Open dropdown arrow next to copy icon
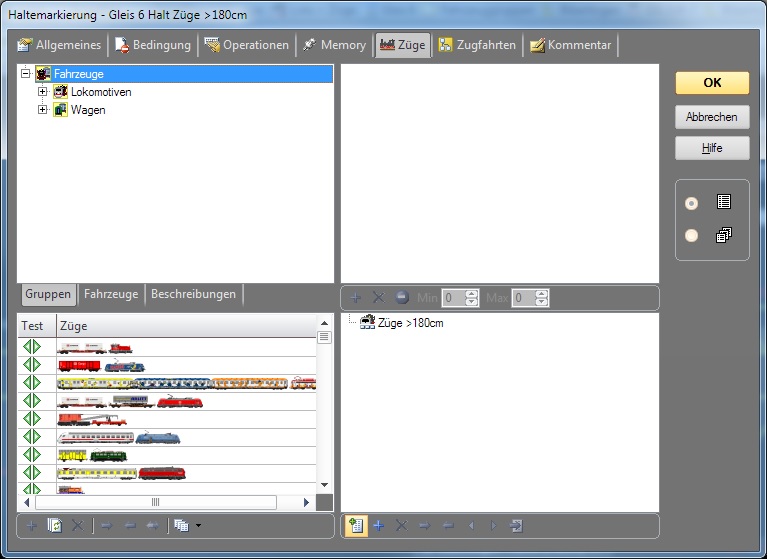This screenshot has width=767, height=559. [x=199, y=525]
